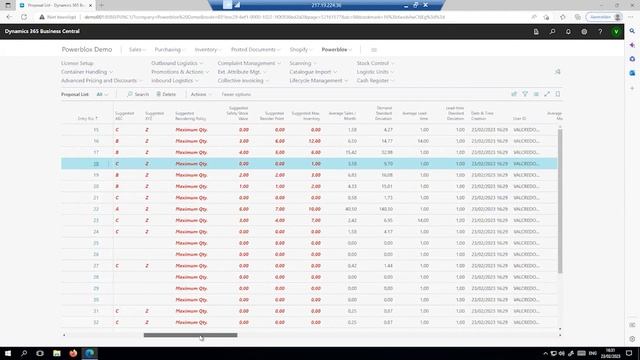The width and height of the screenshot is (640, 360).
Task: Click the Search action in list toolbar
Action: [x=138, y=94]
